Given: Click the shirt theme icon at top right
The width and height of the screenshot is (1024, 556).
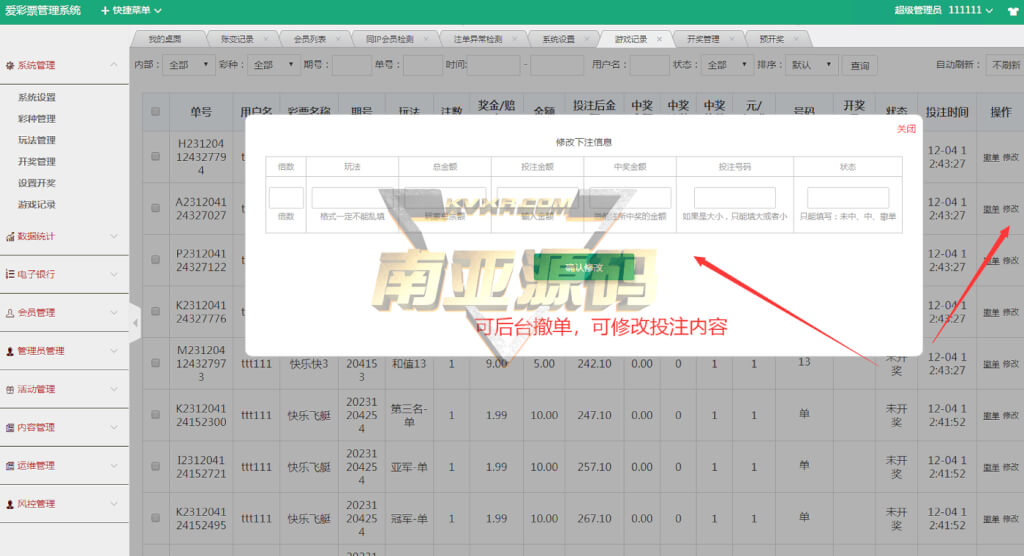Looking at the screenshot, I should coord(1013,10).
